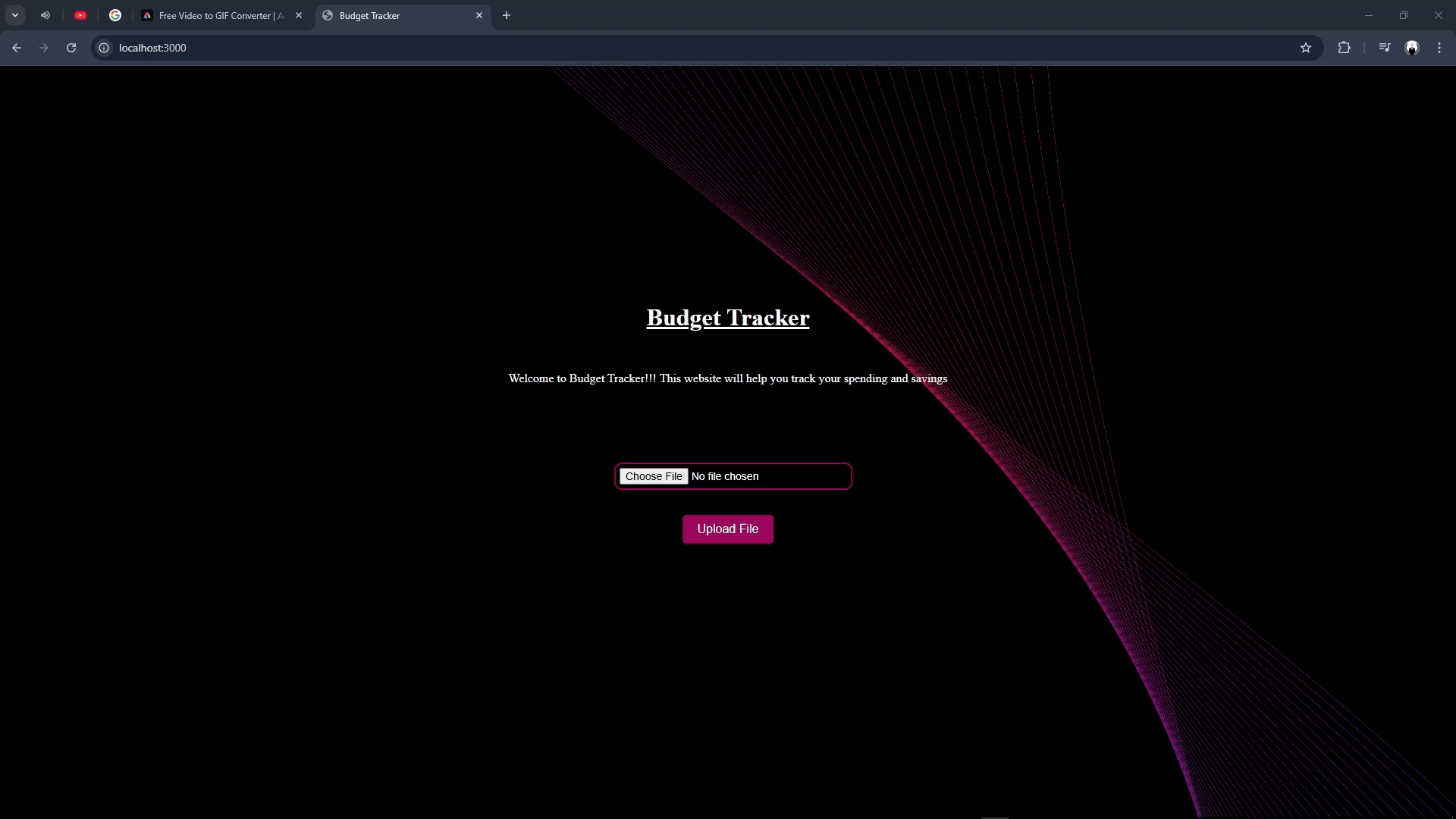This screenshot has width=1456, height=819.
Task: Switch to the pinned YouTube tab
Action: click(x=80, y=15)
